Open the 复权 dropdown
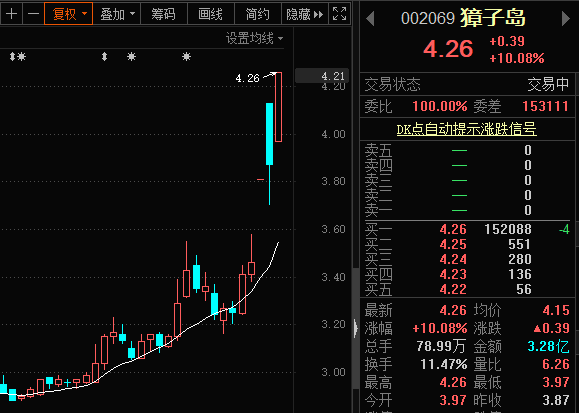579x413 pixels. [68, 14]
